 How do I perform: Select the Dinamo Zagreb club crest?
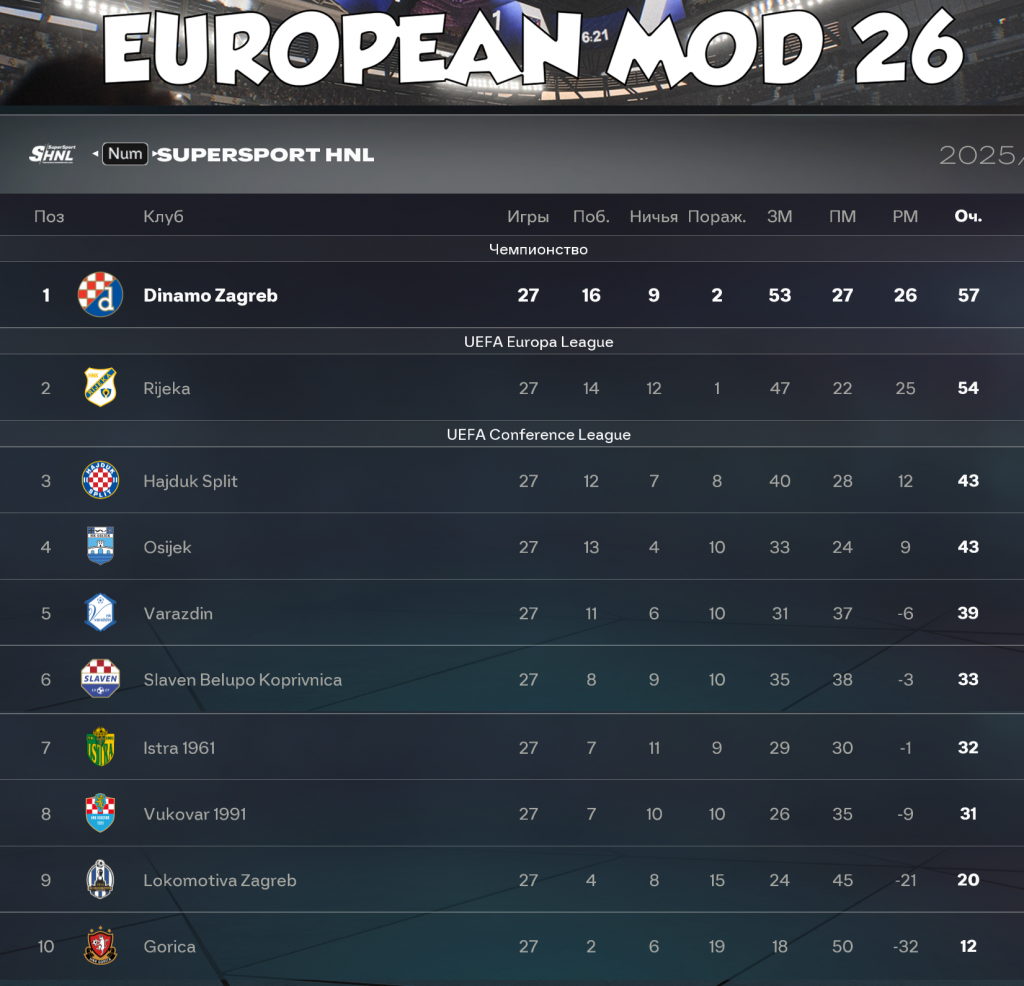point(100,295)
